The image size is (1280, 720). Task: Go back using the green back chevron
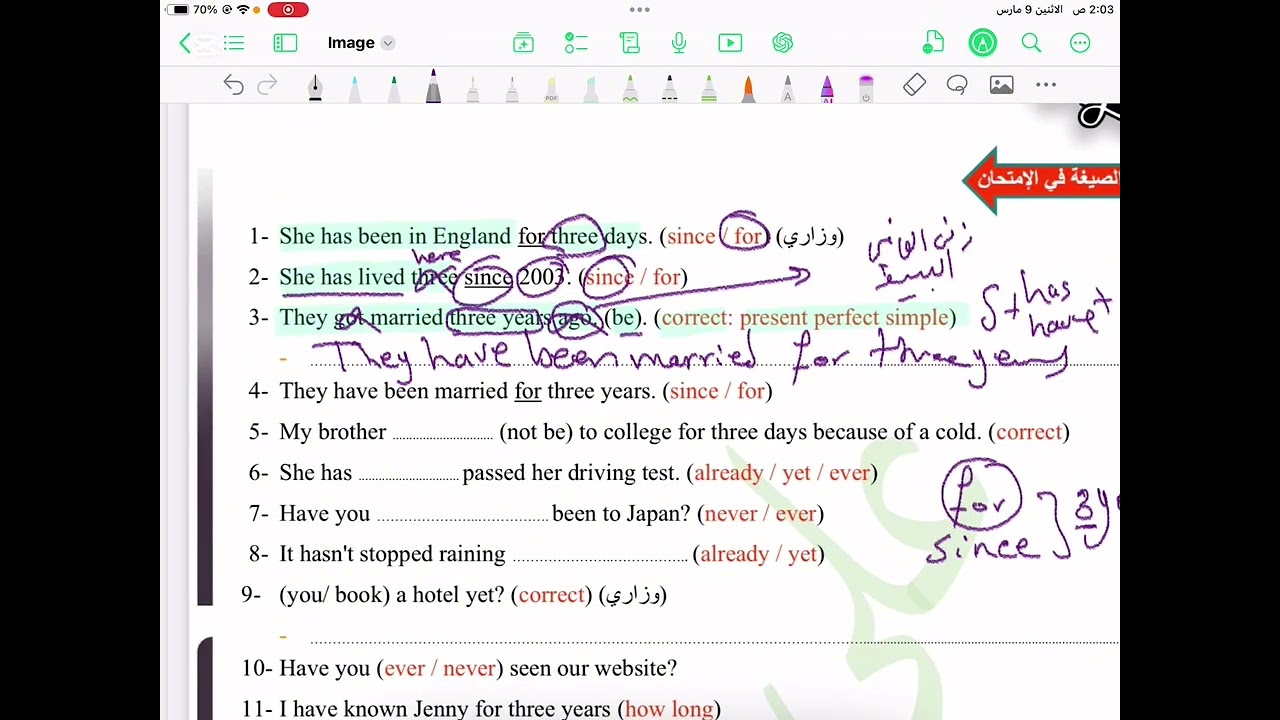pos(185,43)
